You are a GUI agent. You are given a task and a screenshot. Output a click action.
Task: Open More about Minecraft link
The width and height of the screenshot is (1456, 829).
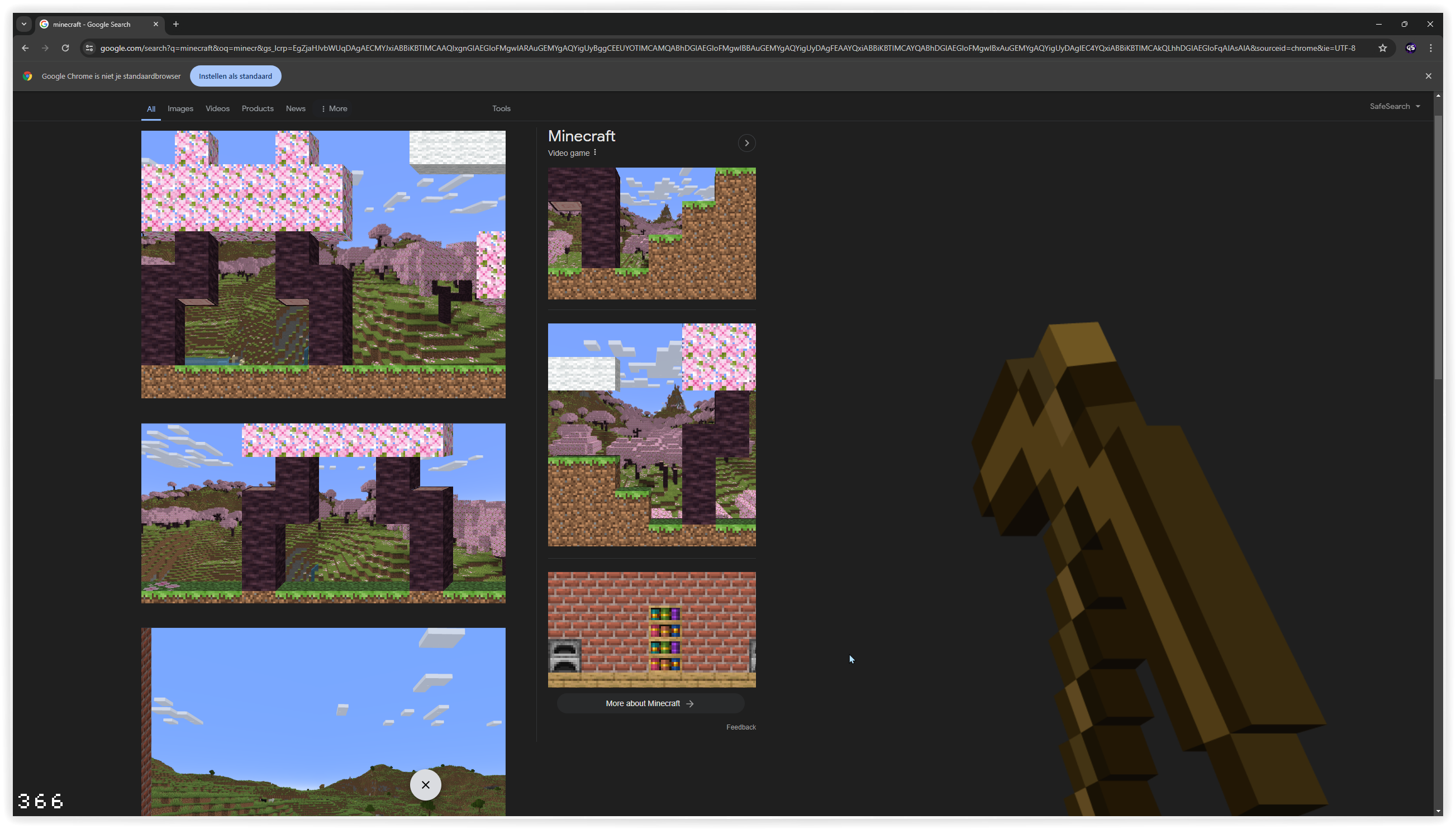pos(650,703)
